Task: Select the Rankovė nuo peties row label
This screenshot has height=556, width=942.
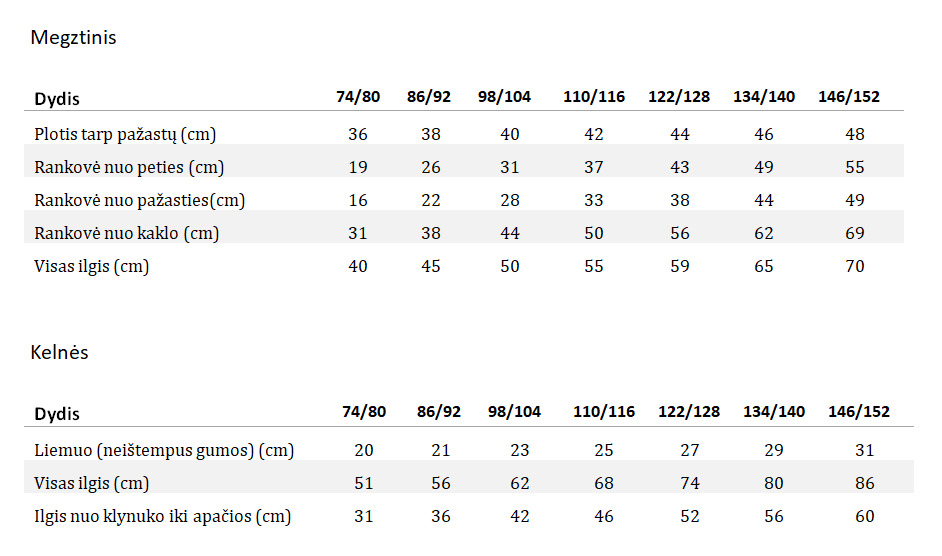Action: coord(129,167)
